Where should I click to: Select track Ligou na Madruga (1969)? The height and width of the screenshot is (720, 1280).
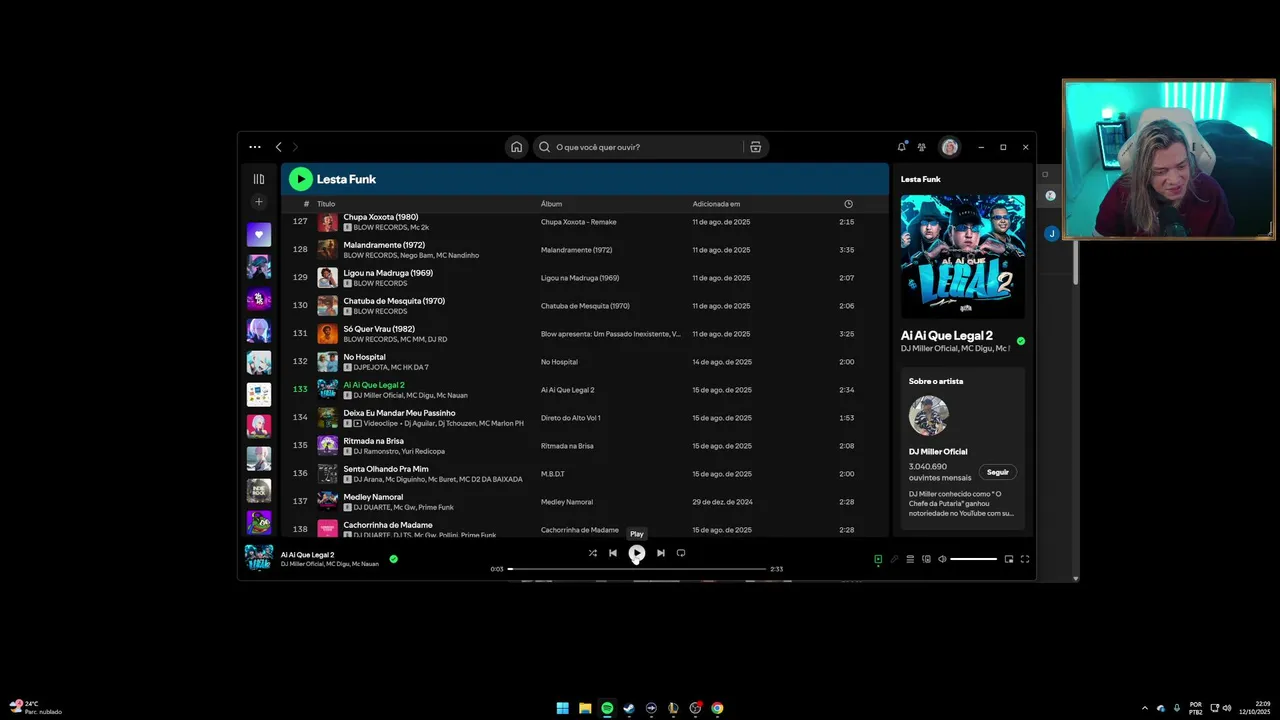585,277
